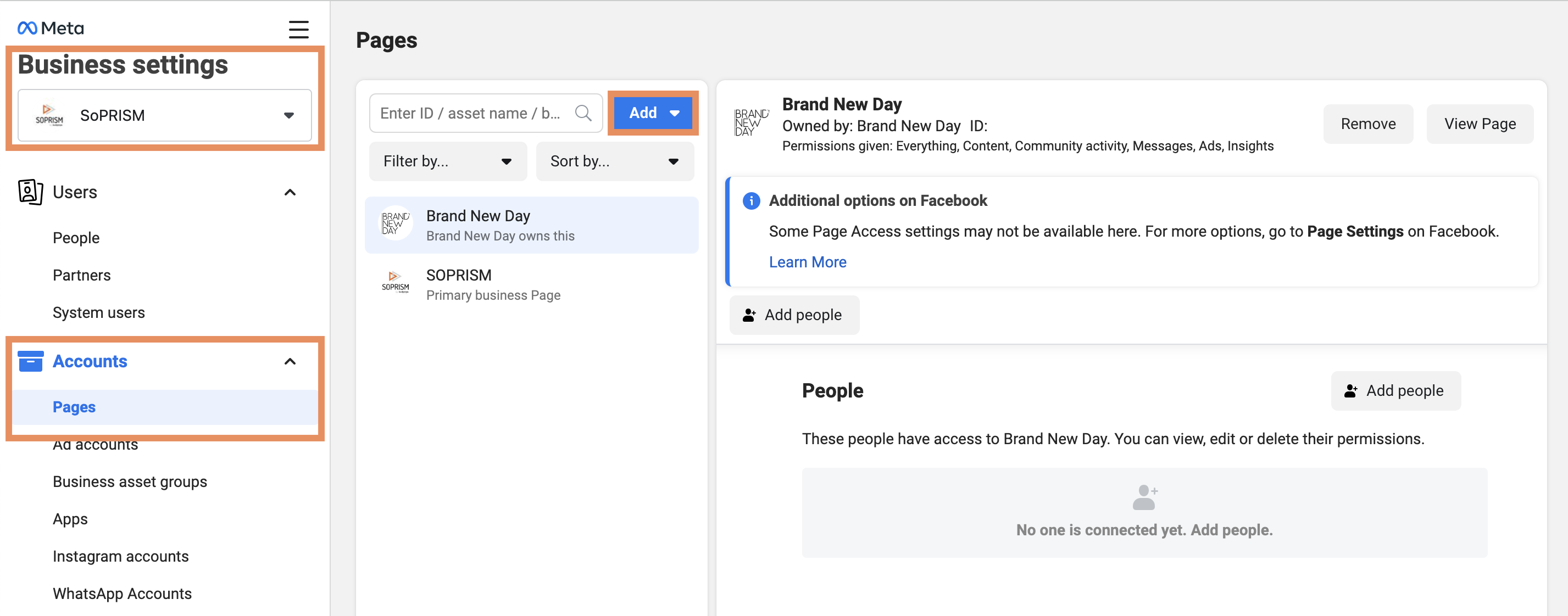This screenshot has width=1568, height=616.
Task: Click the search magnifier icon
Action: (583, 113)
